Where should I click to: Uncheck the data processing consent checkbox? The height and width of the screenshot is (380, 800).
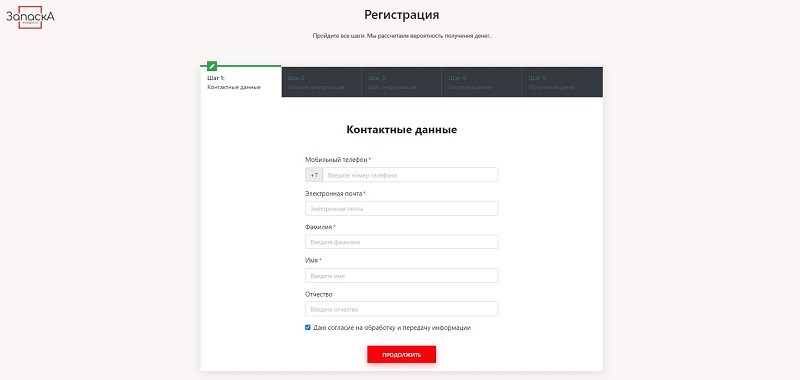point(308,327)
